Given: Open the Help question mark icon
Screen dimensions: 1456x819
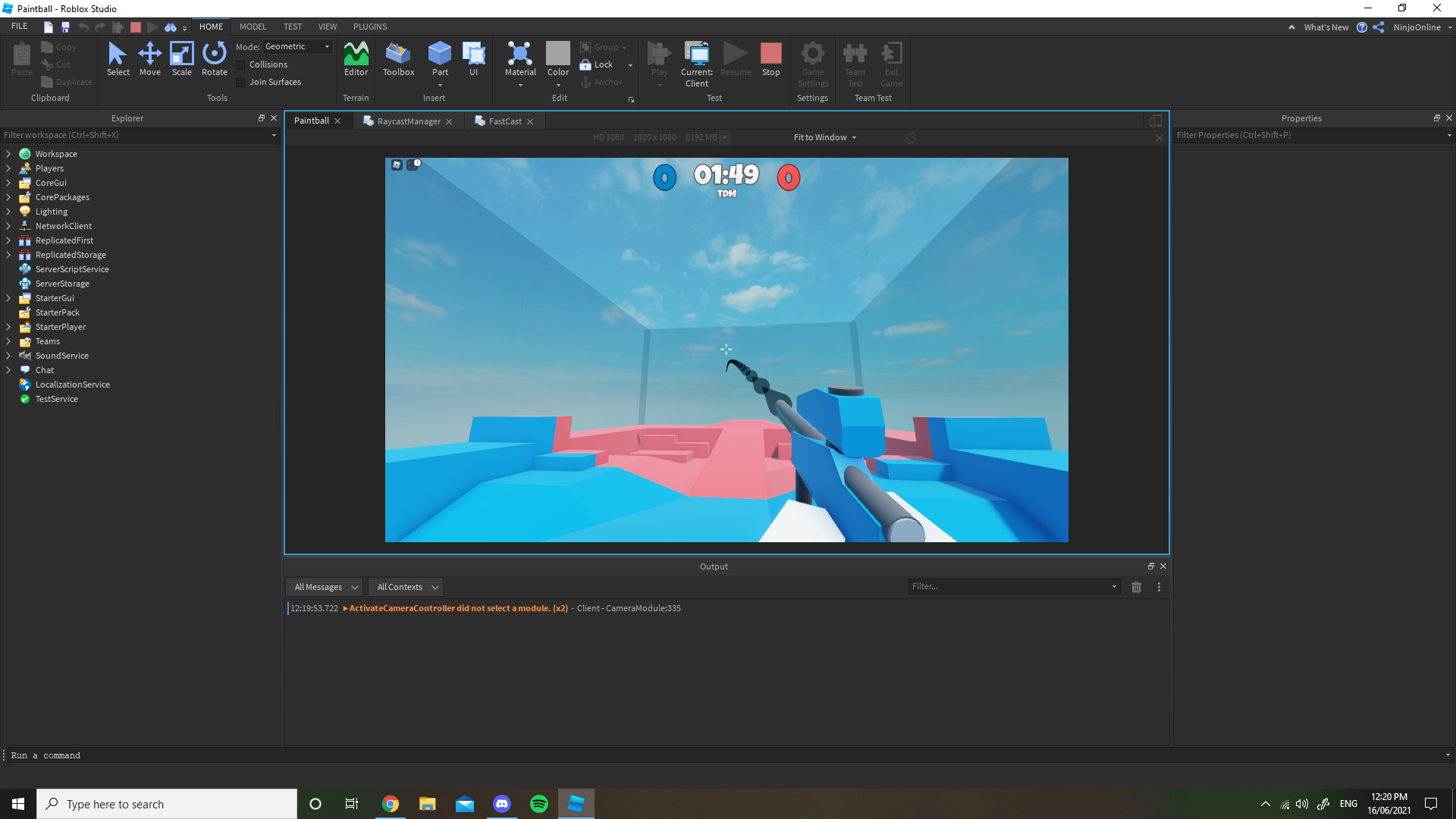Looking at the screenshot, I should (x=1362, y=27).
